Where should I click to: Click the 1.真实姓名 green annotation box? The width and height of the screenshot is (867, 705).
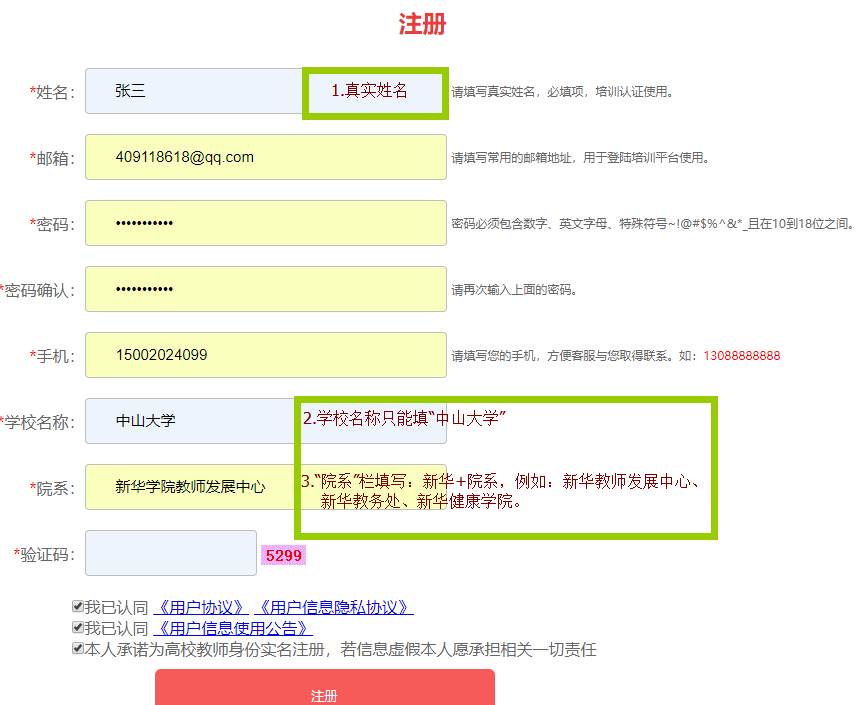[x=375, y=92]
